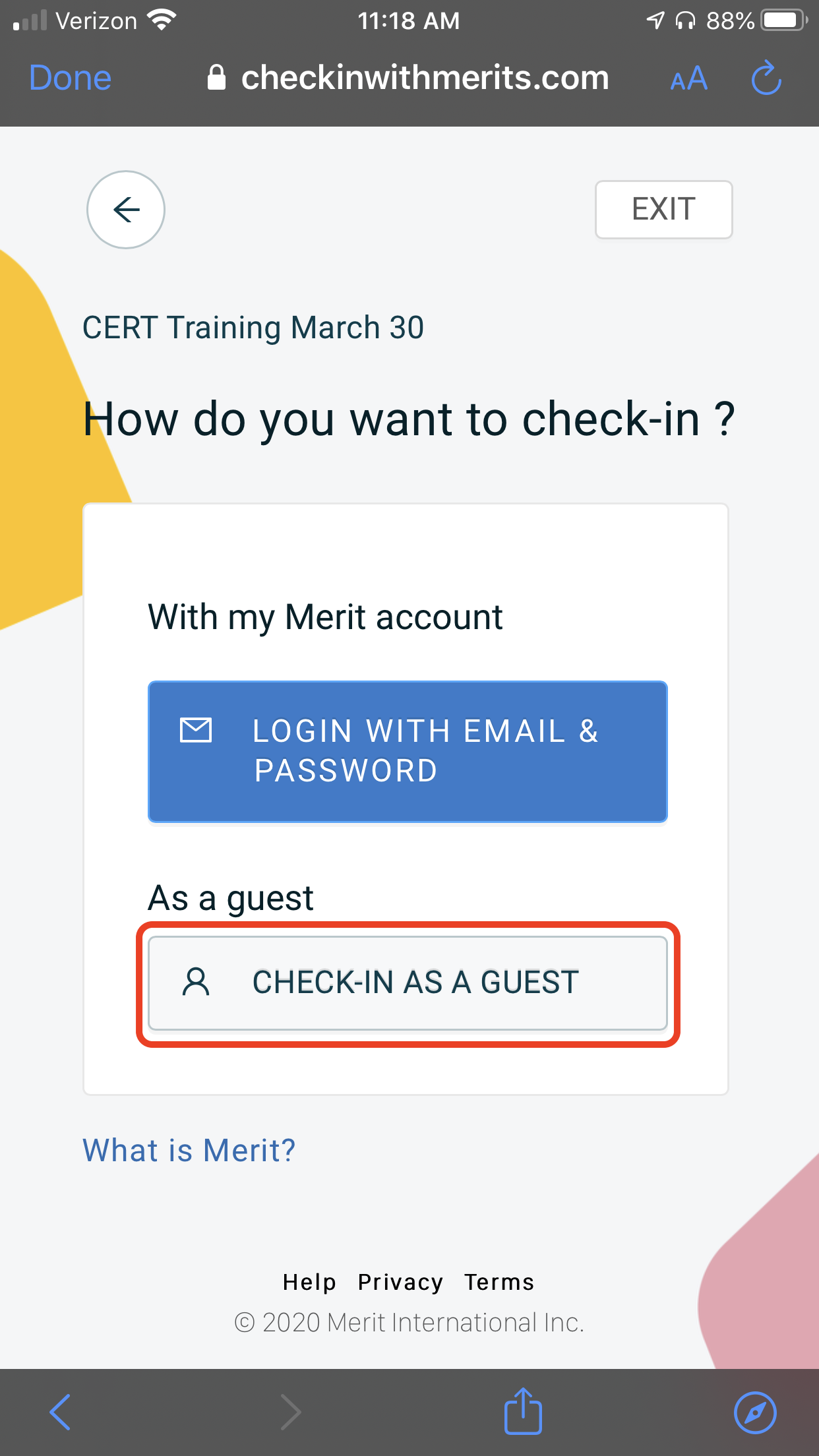Screen dimensions: 819x1456
Task: Choose Check-in as a Guest
Action: pyautogui.click(x=408, y=983)
